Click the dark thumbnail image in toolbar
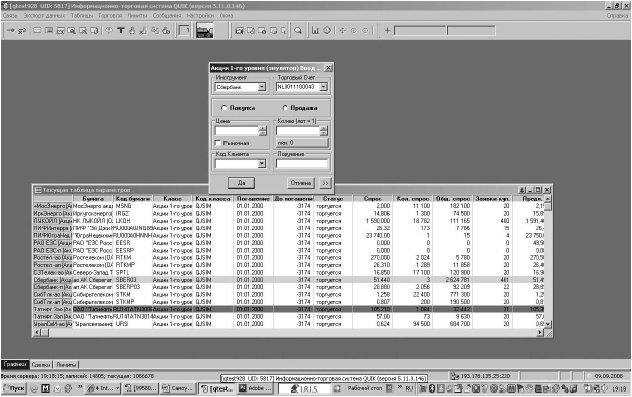This screenshot has width=632, height=397. (x=205, y=31)
